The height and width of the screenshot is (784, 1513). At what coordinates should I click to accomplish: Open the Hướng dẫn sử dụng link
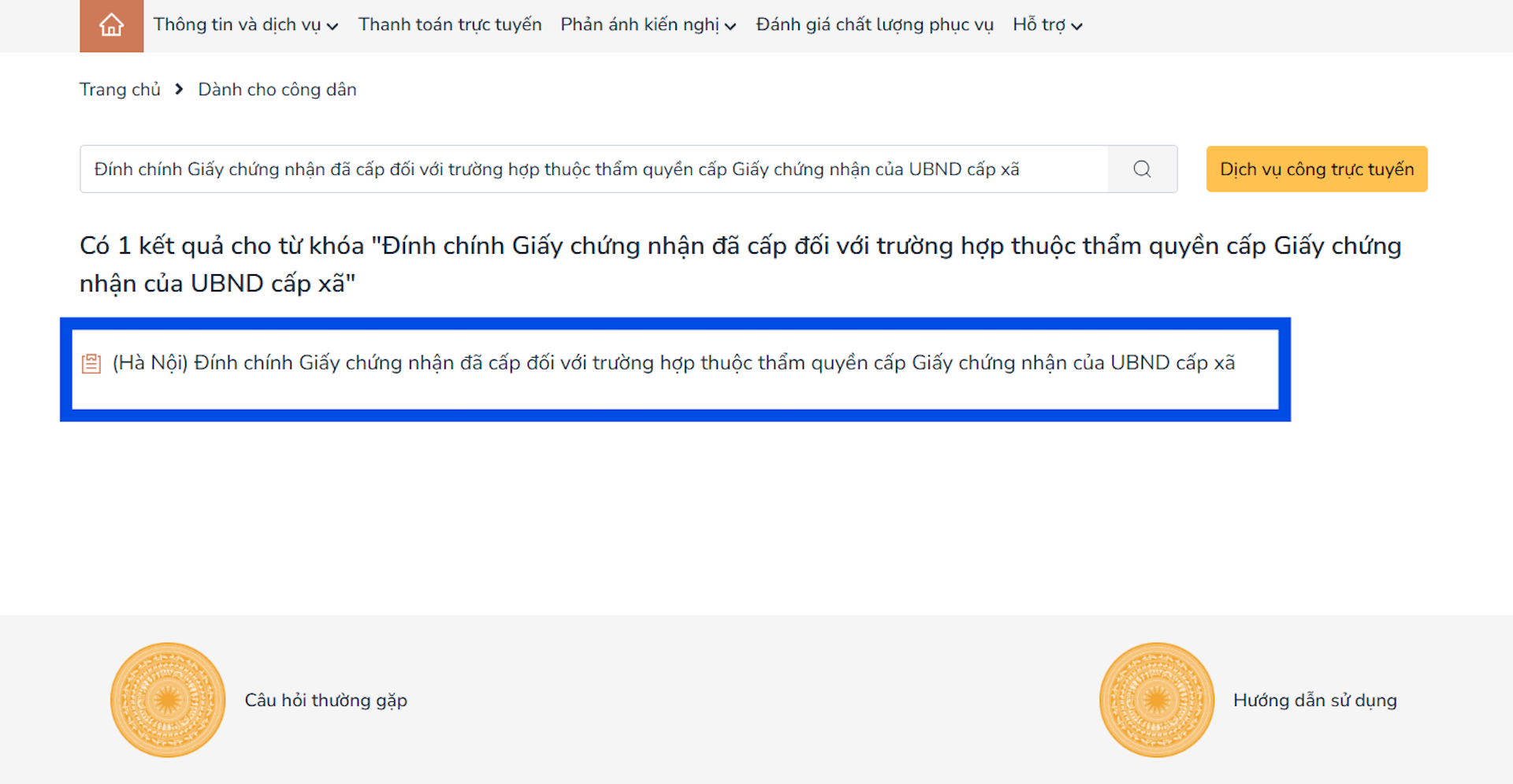click(x=1315, y=700)
